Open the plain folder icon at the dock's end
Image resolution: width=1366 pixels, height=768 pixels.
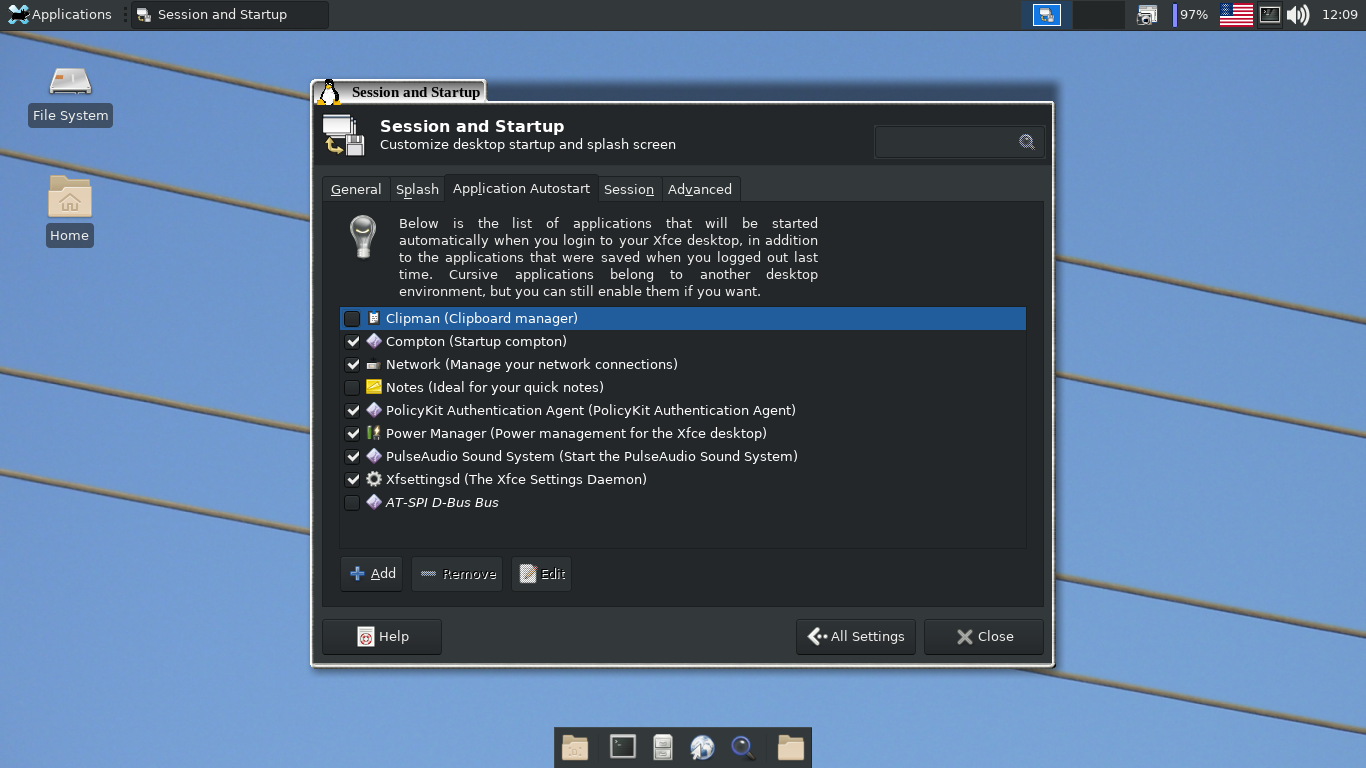coord(791,747)
